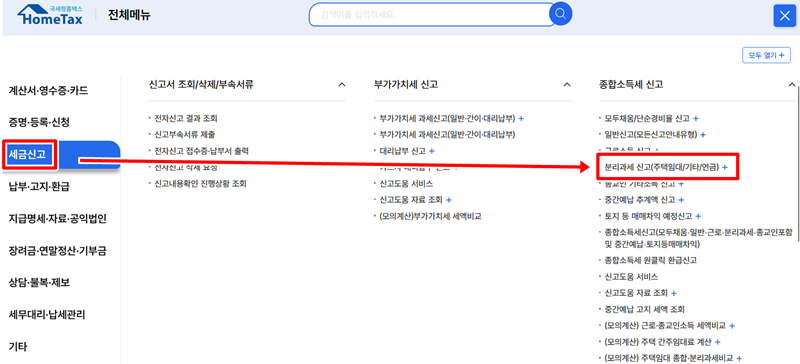The width and height of the screenshot is (800, 364).
Task: Click the 모두 열기 + button
Action: (766, 55)
